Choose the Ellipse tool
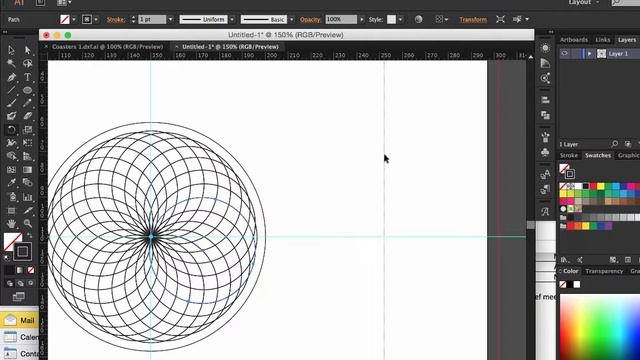The width and height of the screenshot is (640, 360). pyautogui.click(x=27, y=90)
